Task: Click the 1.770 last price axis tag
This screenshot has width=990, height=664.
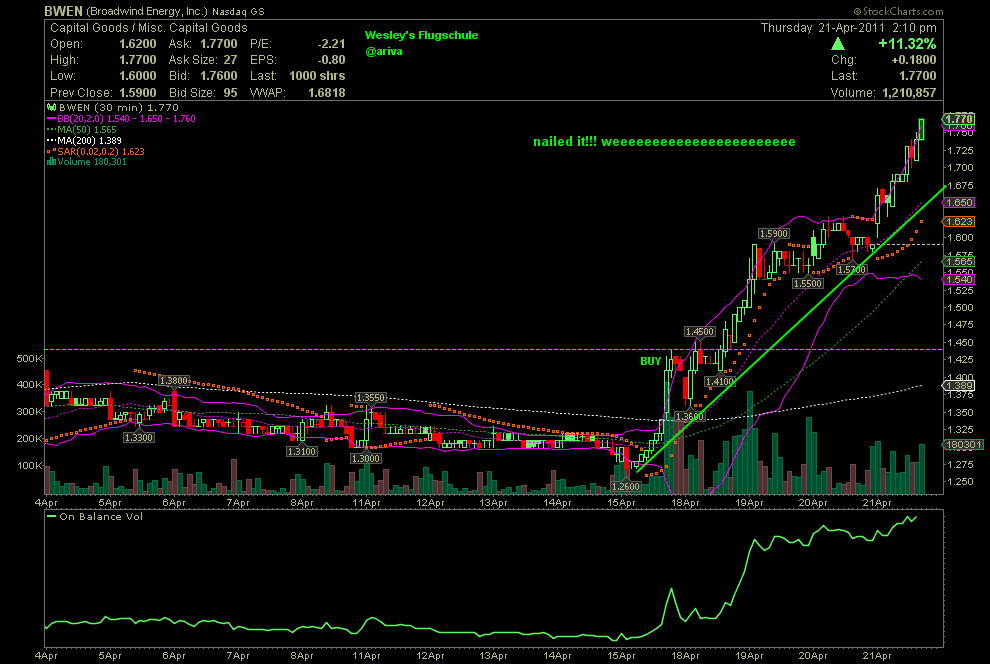Action: (x=959, y=119)
